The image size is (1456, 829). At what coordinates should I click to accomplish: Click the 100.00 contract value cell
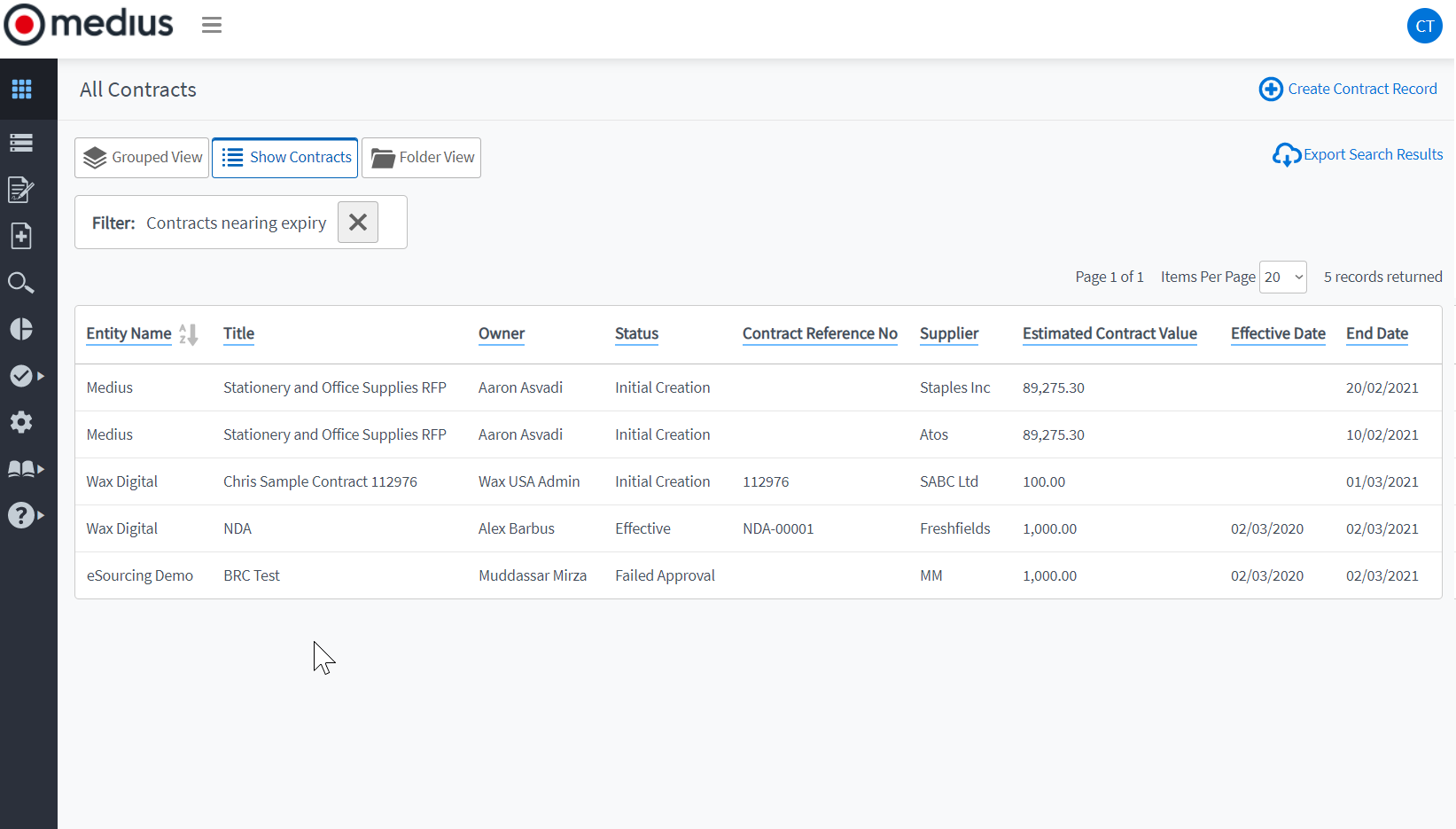point(1044,481)
